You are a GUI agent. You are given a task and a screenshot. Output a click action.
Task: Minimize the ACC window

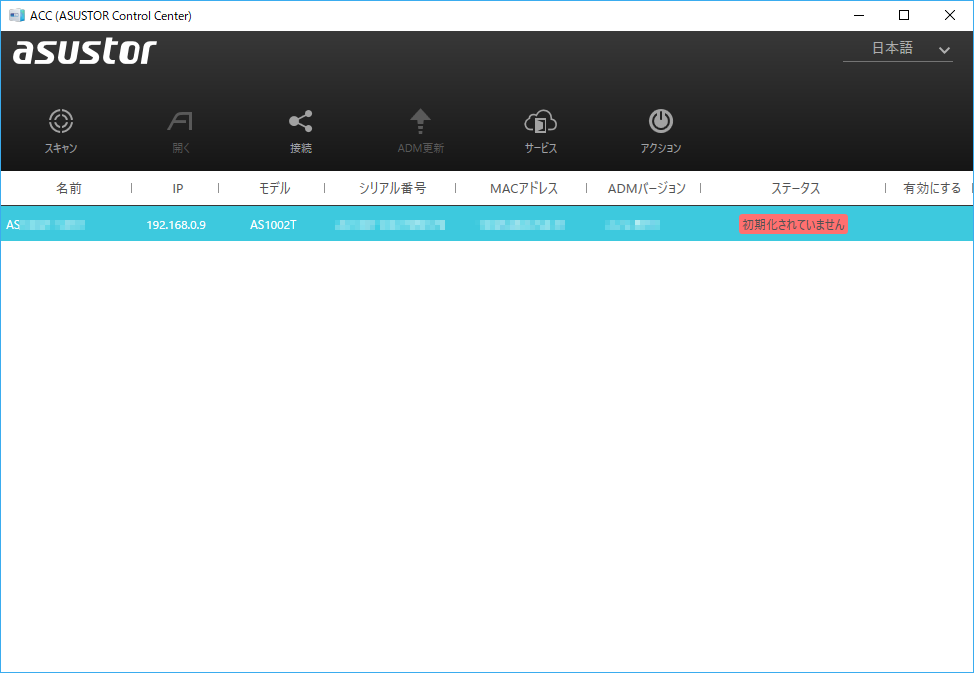859,15
